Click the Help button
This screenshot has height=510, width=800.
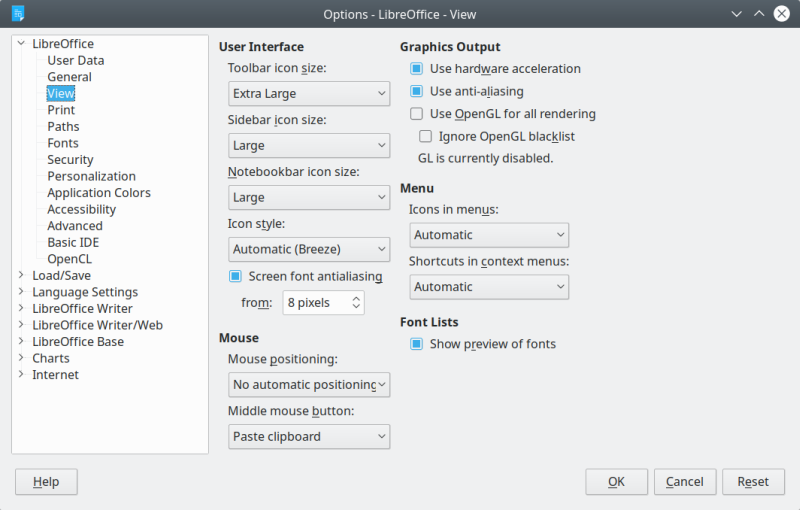click(46, 482)
